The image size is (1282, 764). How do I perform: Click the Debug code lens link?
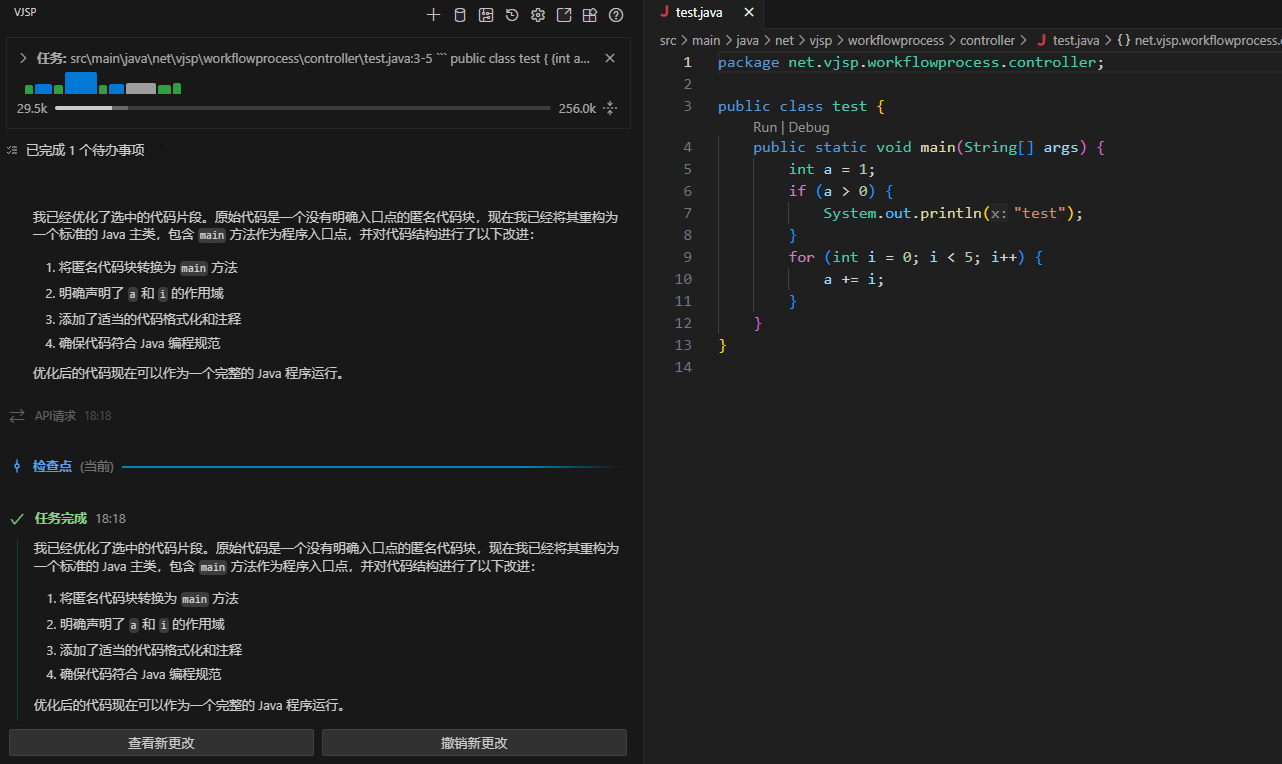point(809,127)
